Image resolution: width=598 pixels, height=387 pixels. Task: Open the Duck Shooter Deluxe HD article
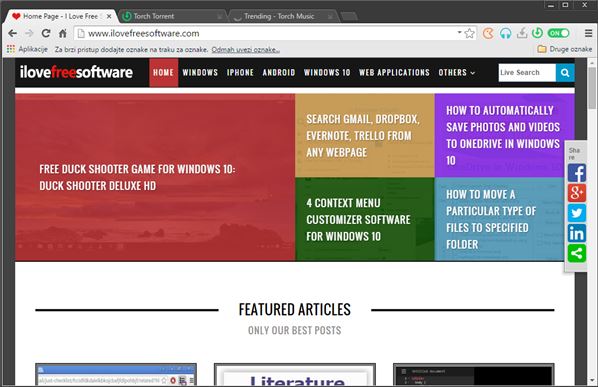point(155,177)
